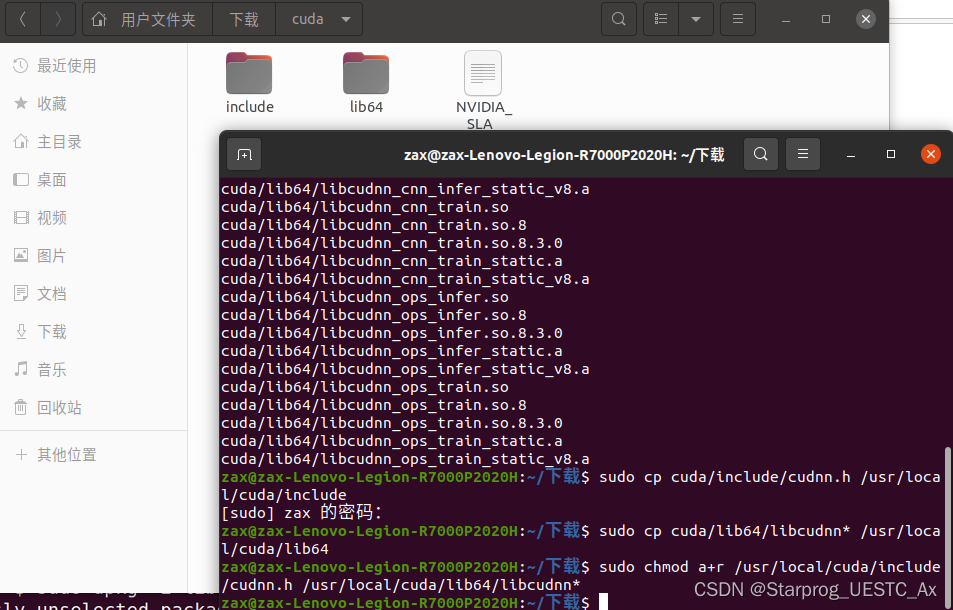Click line libcudnn_cnn_infer_static_v8.a

coord(405,189)
